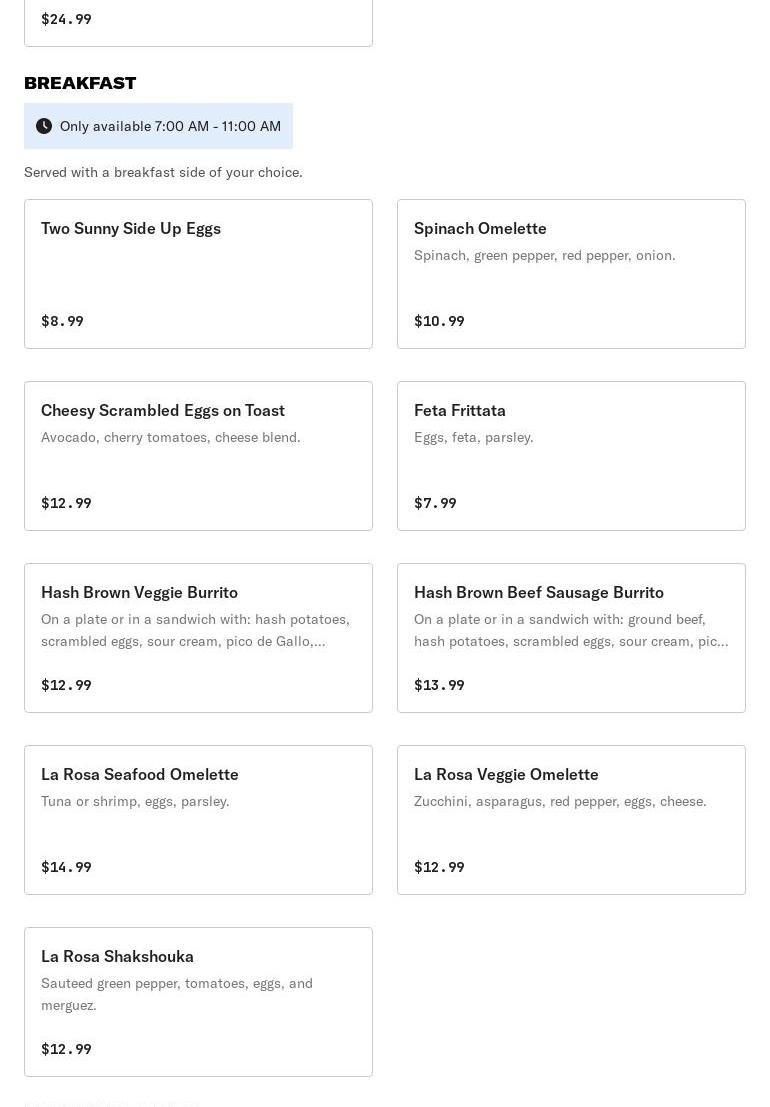Open the Hash Brown Veggie Burrito card

pos(198,637)
